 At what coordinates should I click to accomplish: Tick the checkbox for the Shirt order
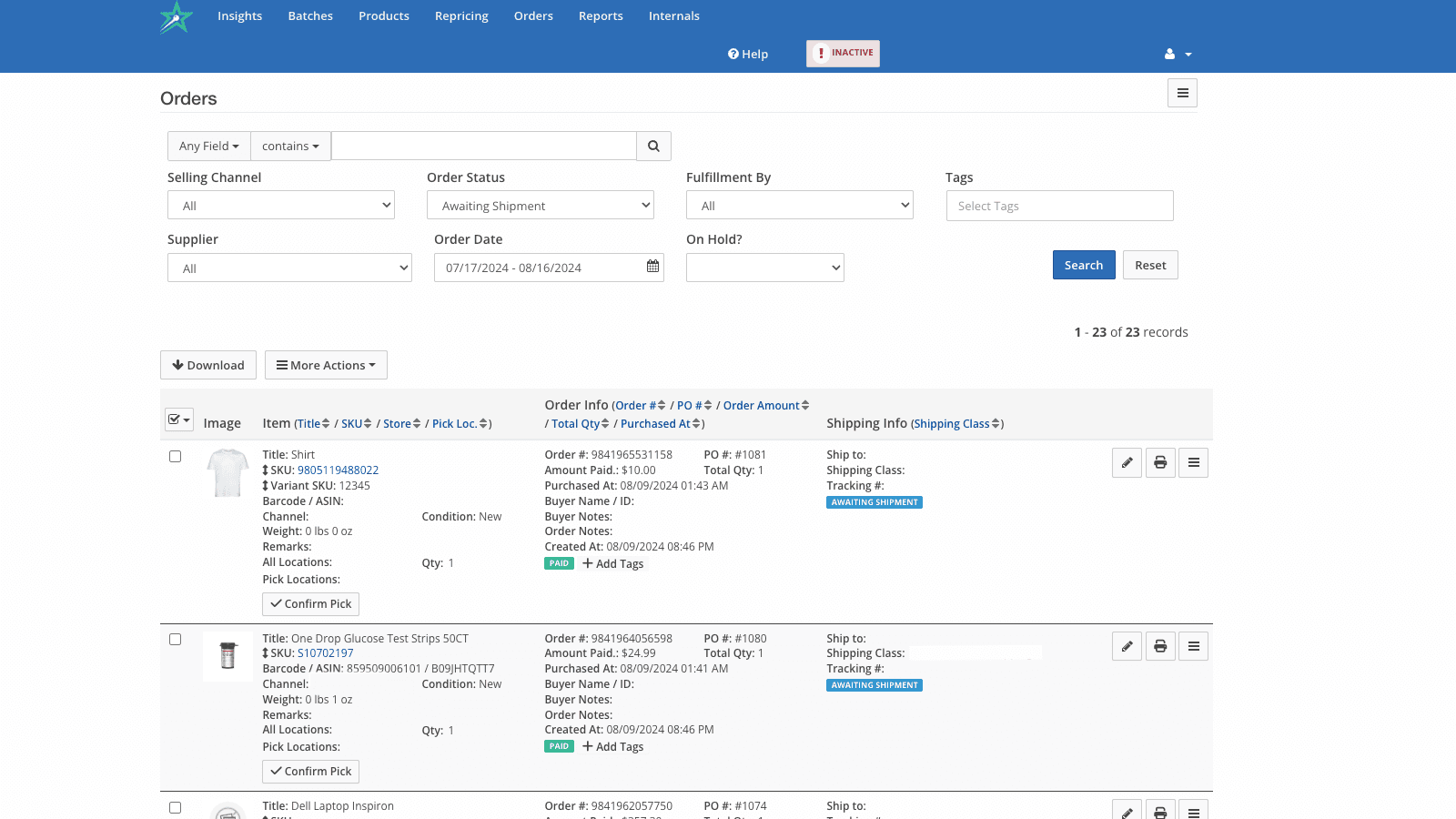coord(176,457)
